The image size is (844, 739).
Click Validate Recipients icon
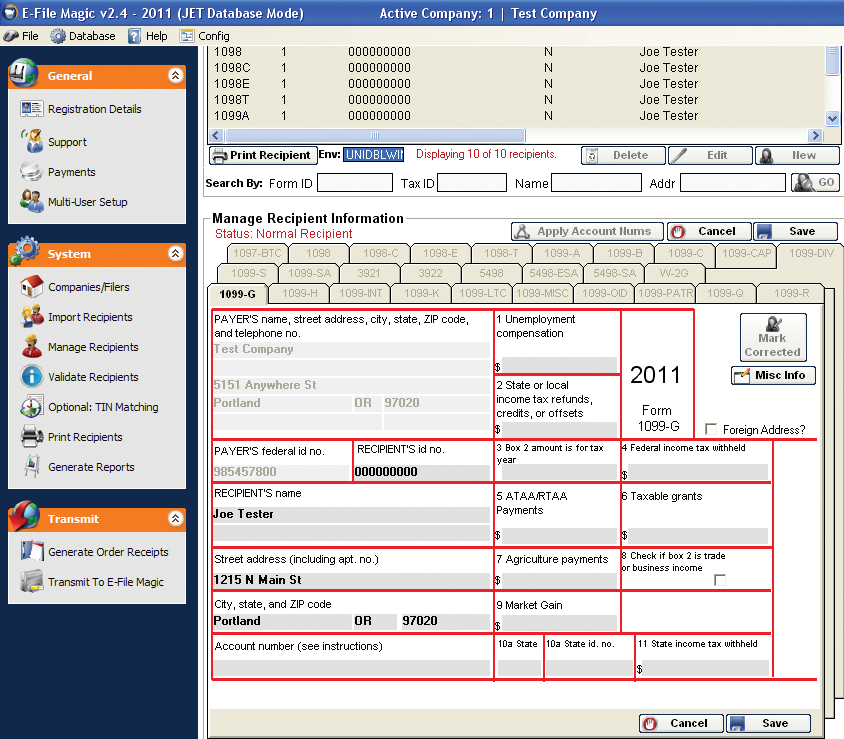(x=31, y=377)
